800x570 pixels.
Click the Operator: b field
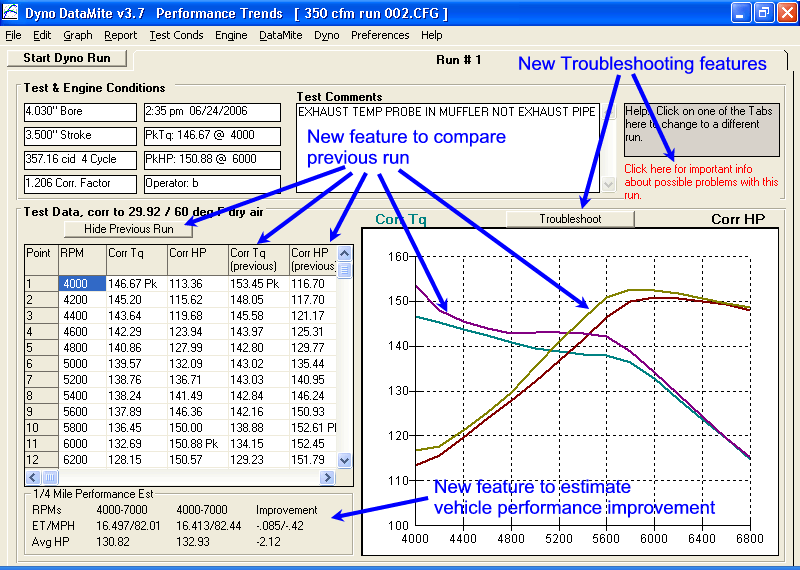(212, 184)
